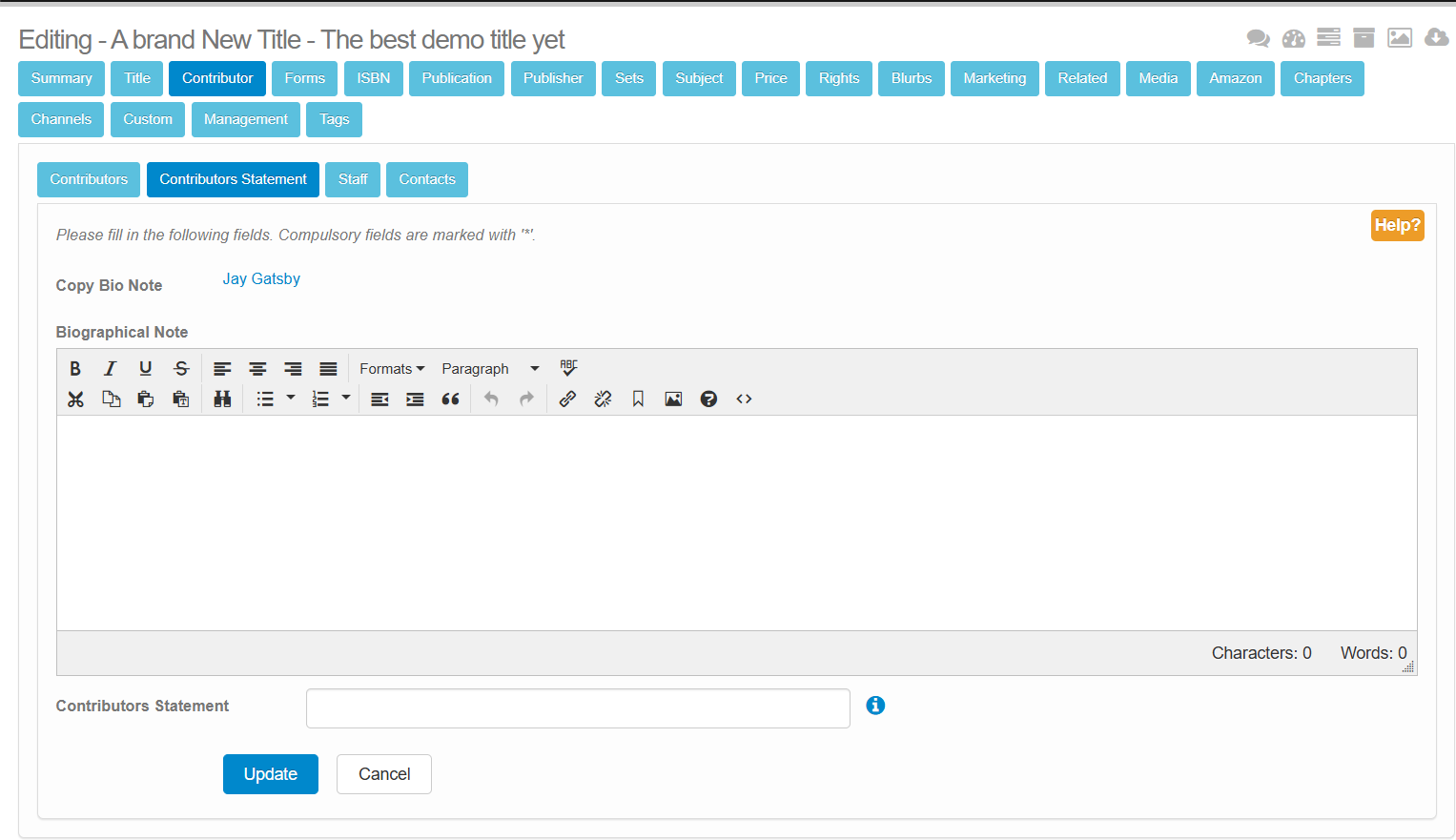1456x840 pixels.
Task: Remove link with unlink icon
Action: [x=603, y=400]
